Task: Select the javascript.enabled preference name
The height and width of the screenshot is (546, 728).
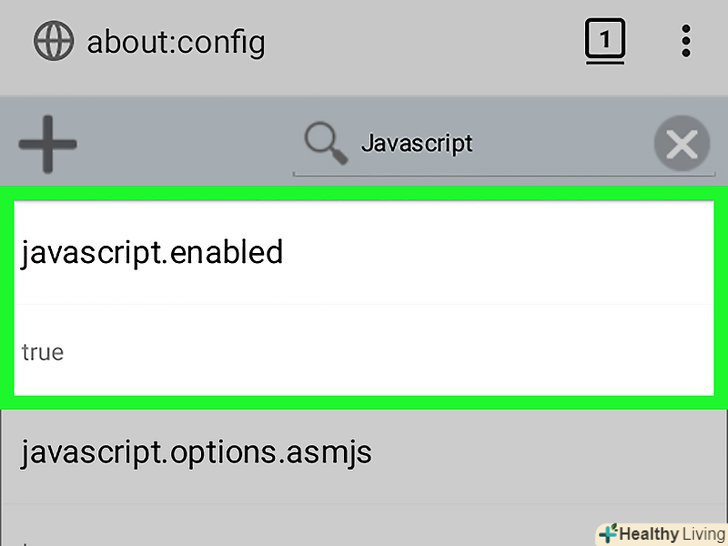Action: coord(152,252)
